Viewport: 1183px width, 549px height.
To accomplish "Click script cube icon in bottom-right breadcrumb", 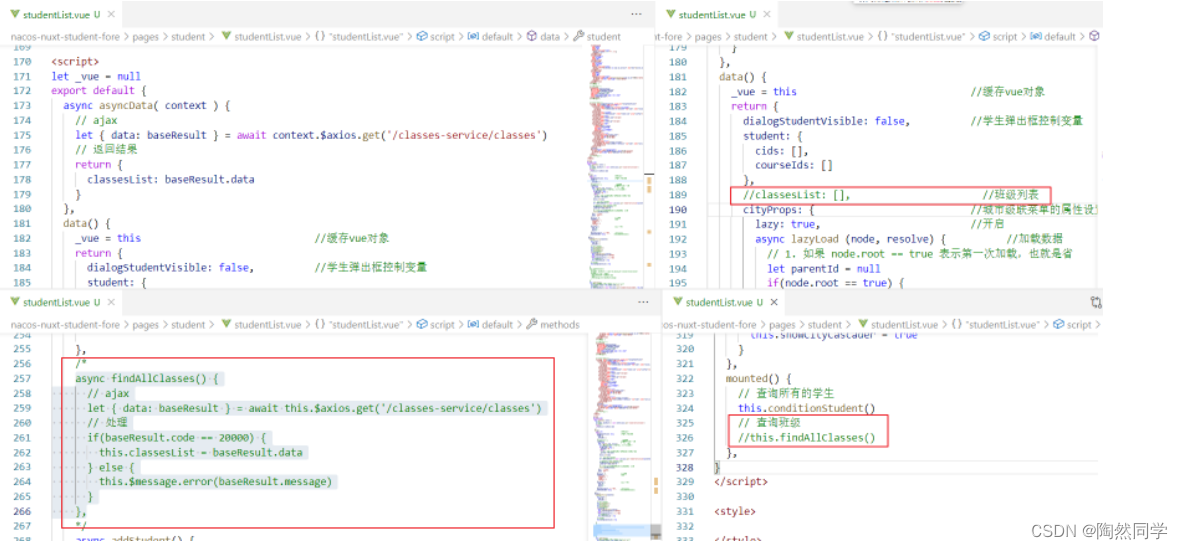I will 1059,325.
